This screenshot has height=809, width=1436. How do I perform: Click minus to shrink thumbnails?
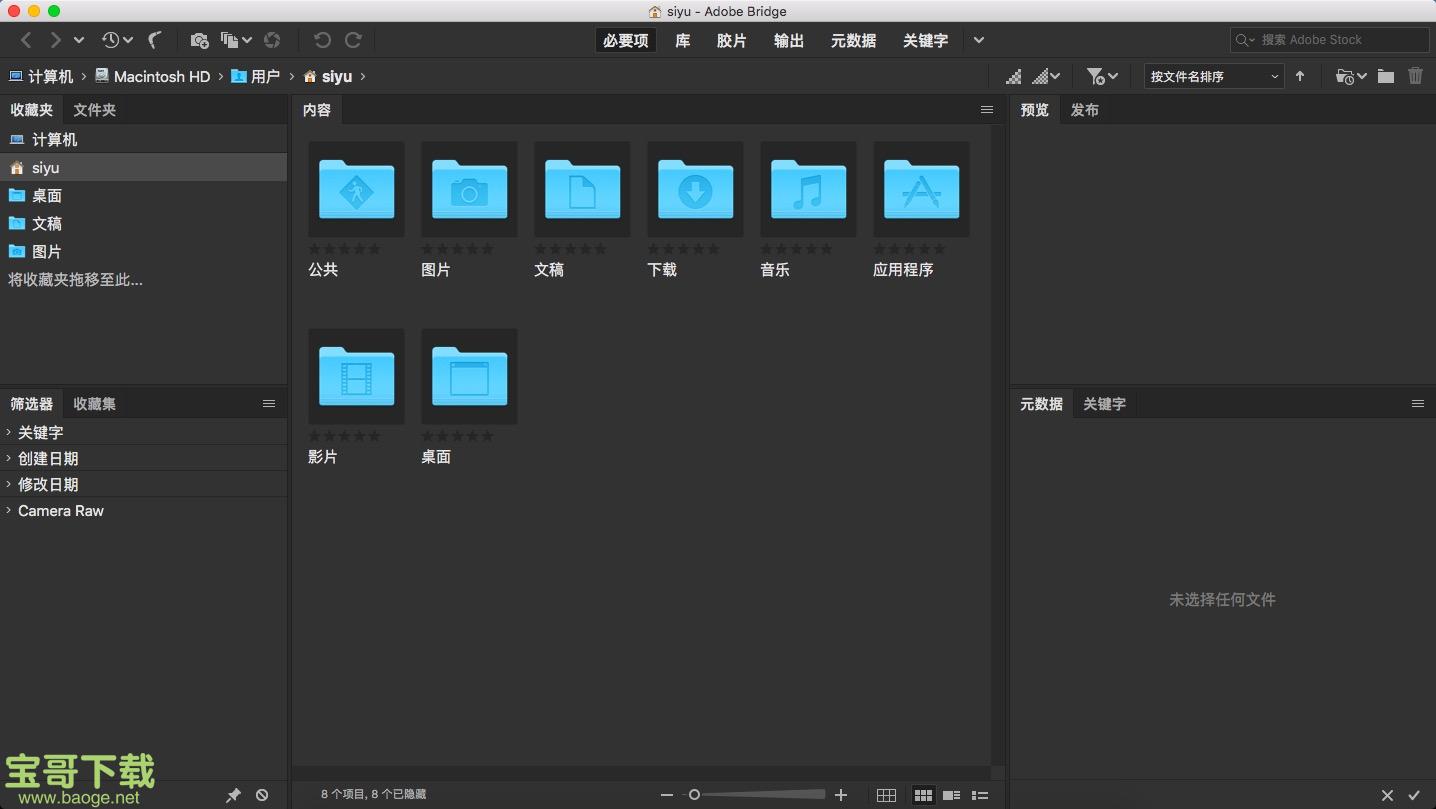click(x=667, y=795)
